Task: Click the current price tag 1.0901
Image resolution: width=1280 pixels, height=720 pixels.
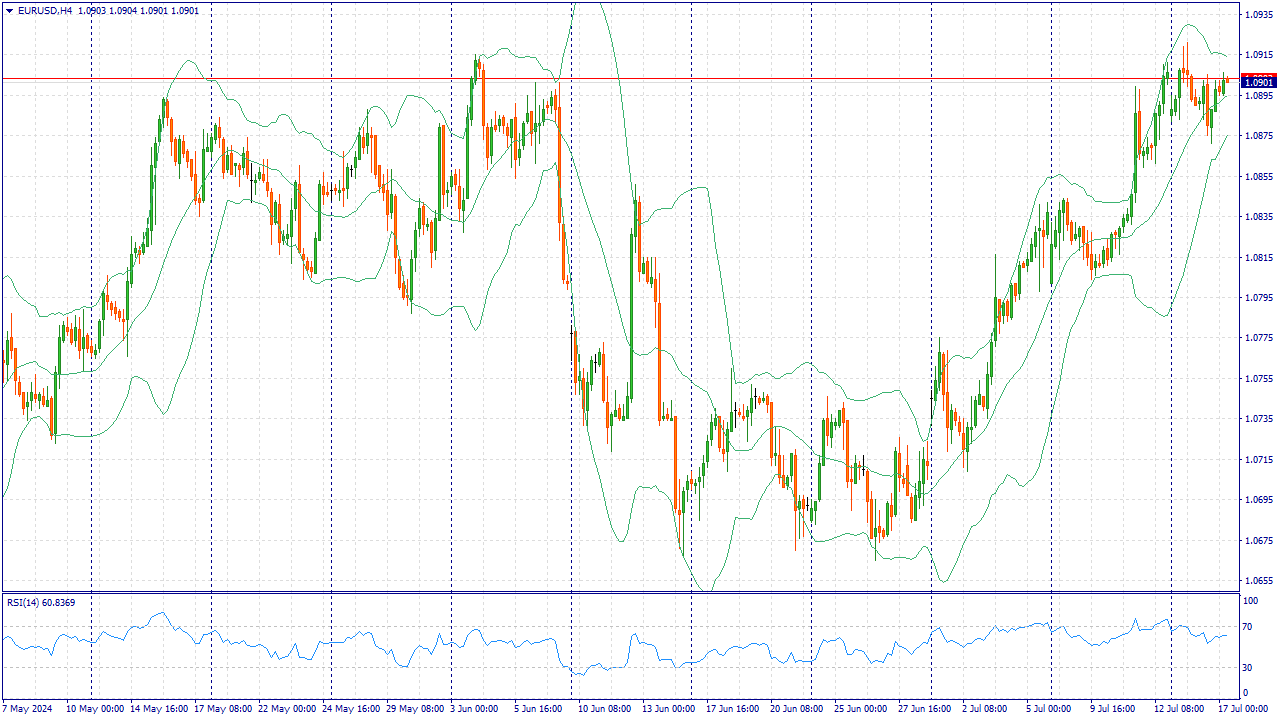Action: point(1257,82)
